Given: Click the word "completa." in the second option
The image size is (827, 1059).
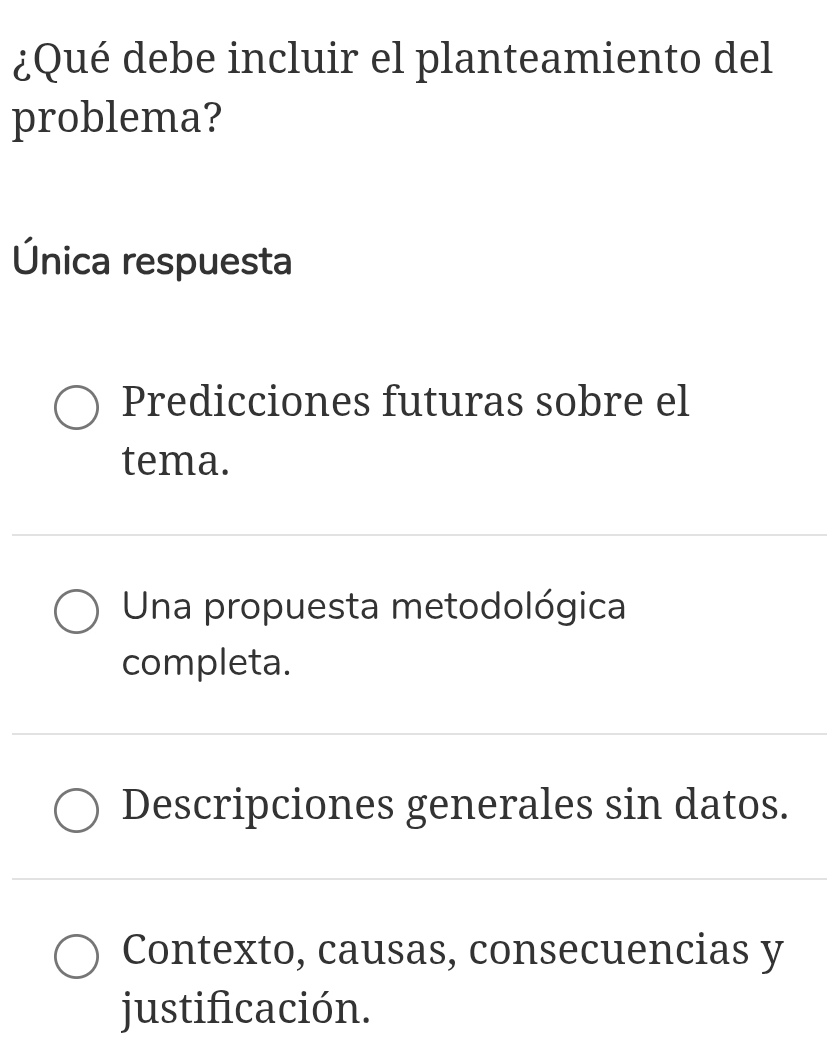Looking at the screenshot, I should tap(207, 662).
